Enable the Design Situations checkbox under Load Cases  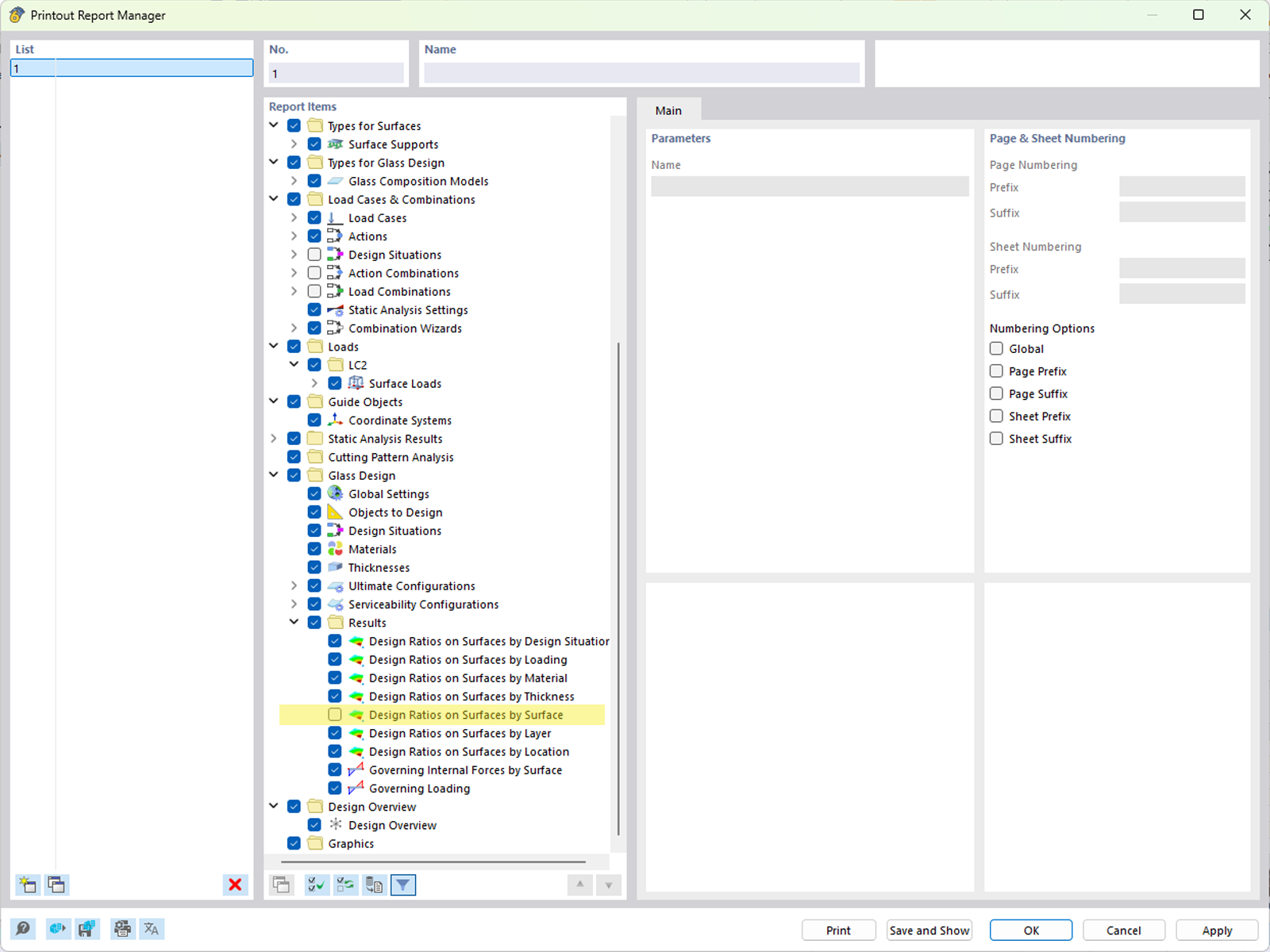click(314, 255)
